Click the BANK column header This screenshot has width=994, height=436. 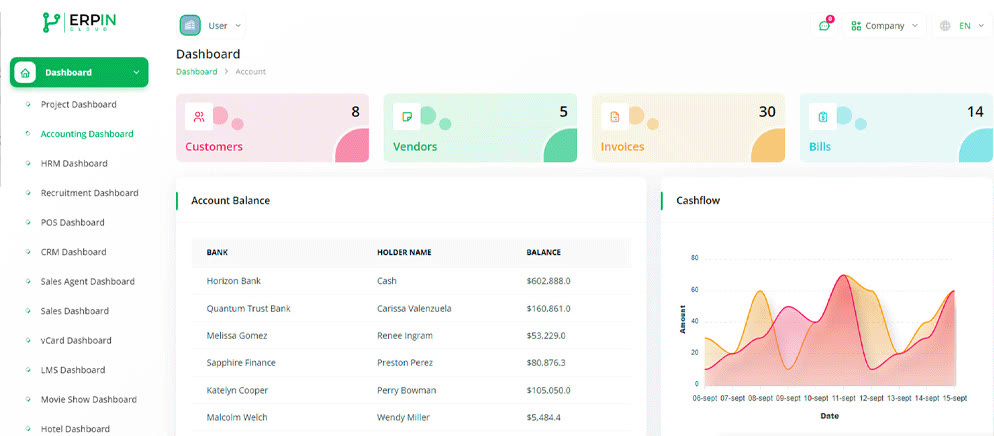(217, 252)
